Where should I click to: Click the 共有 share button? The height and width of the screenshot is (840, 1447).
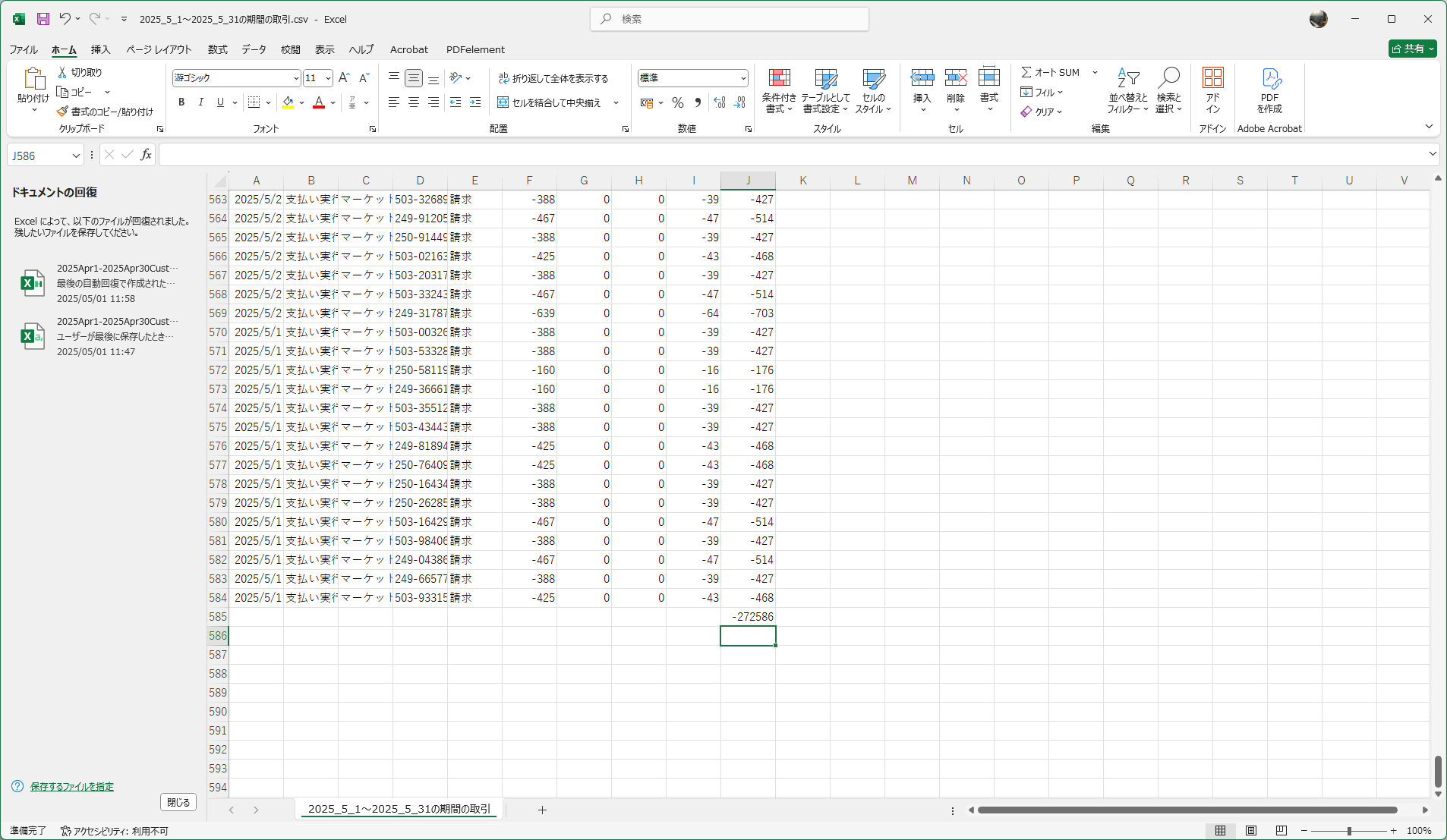(1413, 49)
